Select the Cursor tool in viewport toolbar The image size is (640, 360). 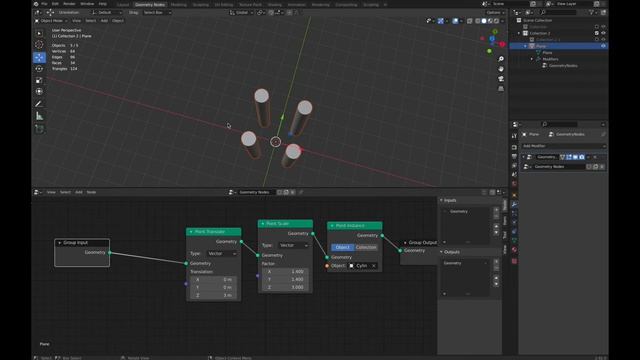(39, 45)
